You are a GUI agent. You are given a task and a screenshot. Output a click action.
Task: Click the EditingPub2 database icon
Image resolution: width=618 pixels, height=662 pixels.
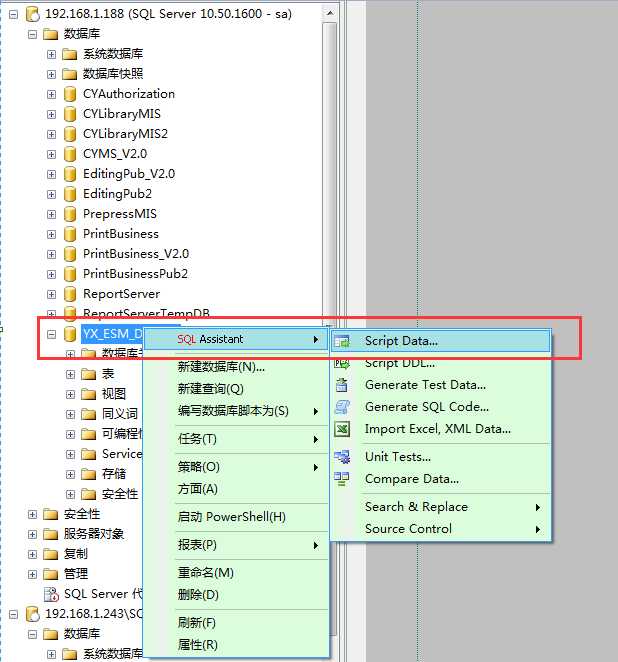(70, 194)
